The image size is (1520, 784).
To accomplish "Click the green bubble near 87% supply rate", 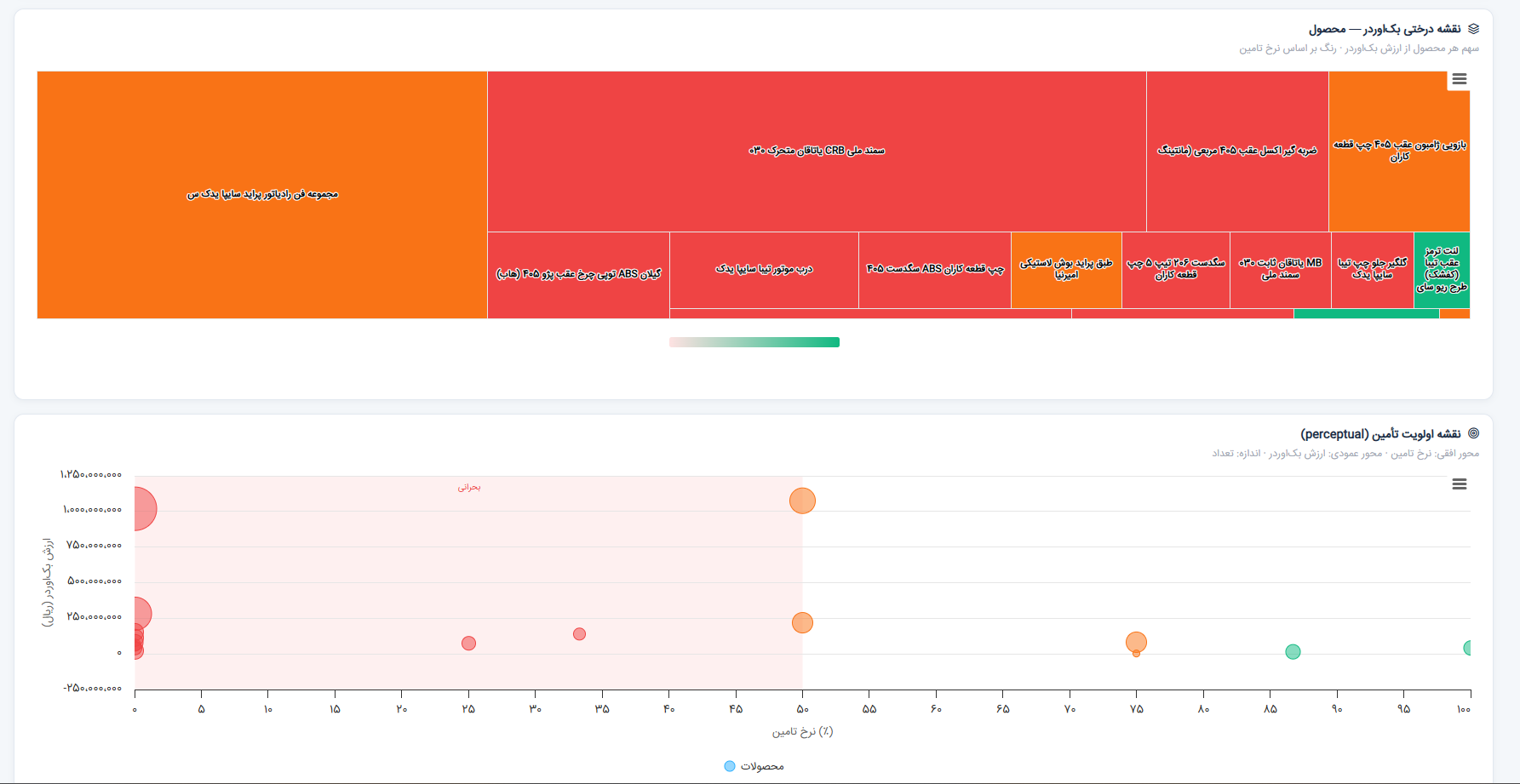I will click(x=1293, y=652).
